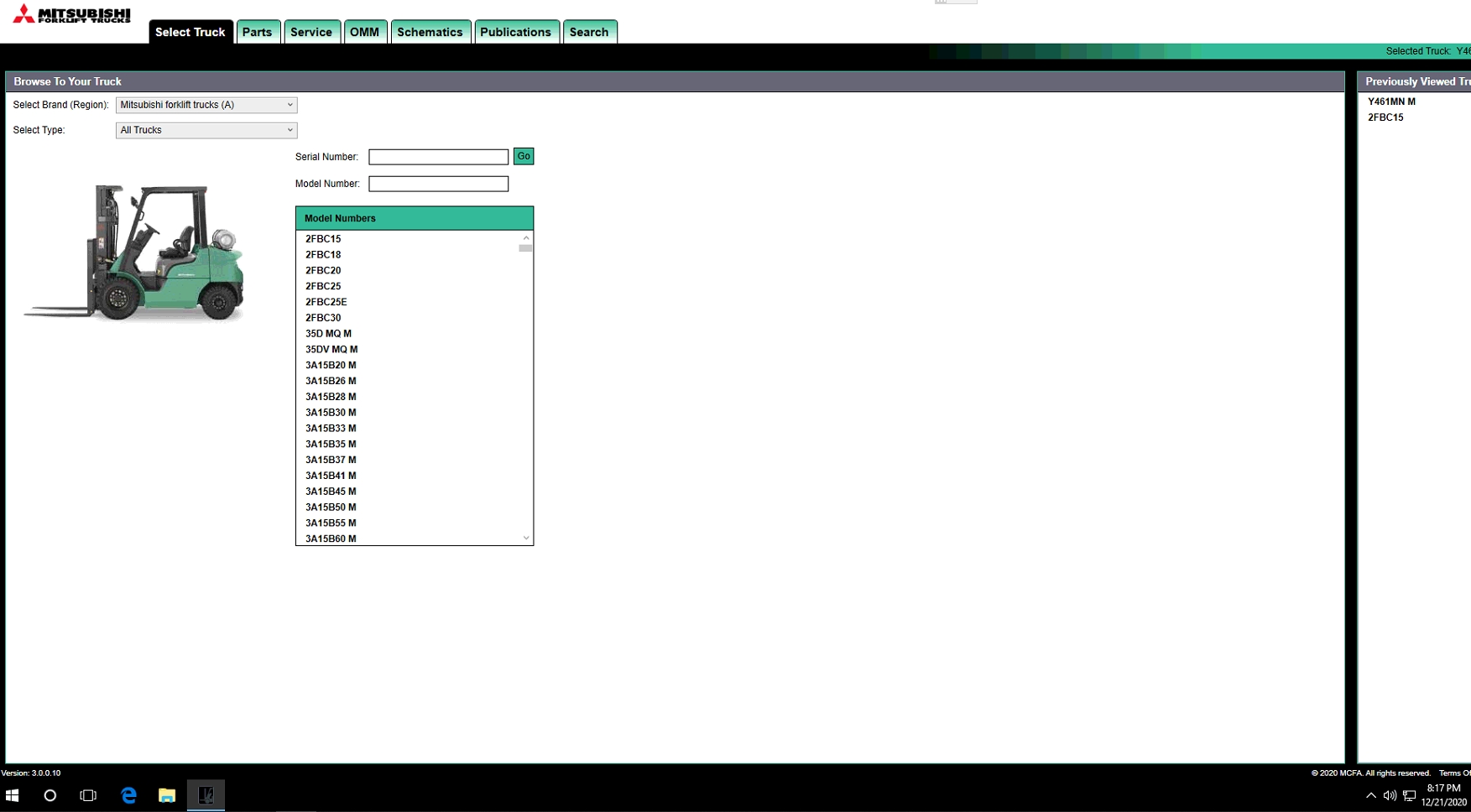This screenshot has width=1471, height=812.
Task: Select model 3A15B41 M
Action: tap(331, 476)
